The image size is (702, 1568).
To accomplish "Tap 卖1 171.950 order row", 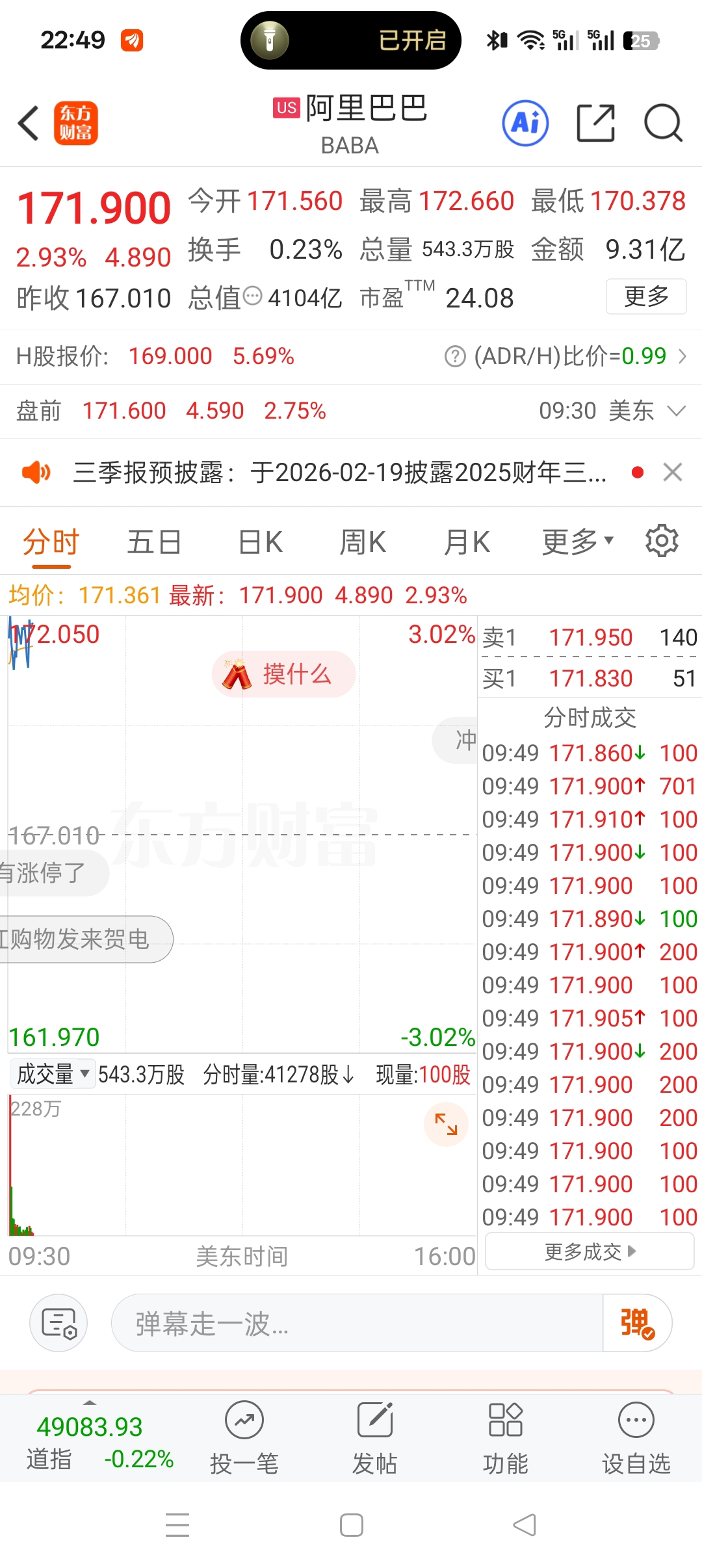I will [590, 637].
